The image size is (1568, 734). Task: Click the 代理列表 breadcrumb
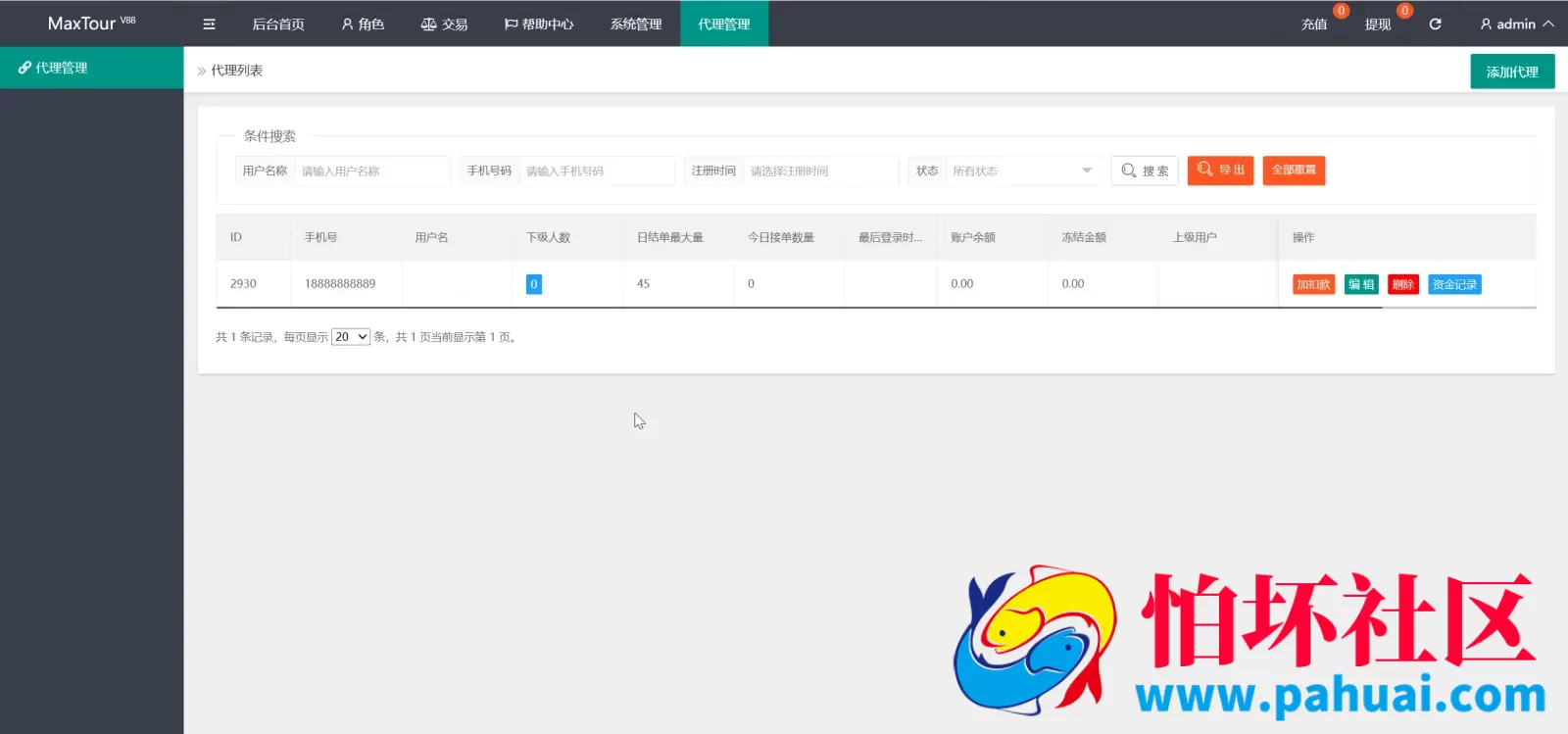[237, 71]
